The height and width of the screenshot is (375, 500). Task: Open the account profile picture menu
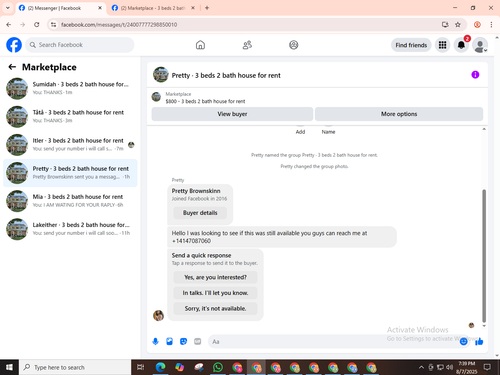(480, 45)
